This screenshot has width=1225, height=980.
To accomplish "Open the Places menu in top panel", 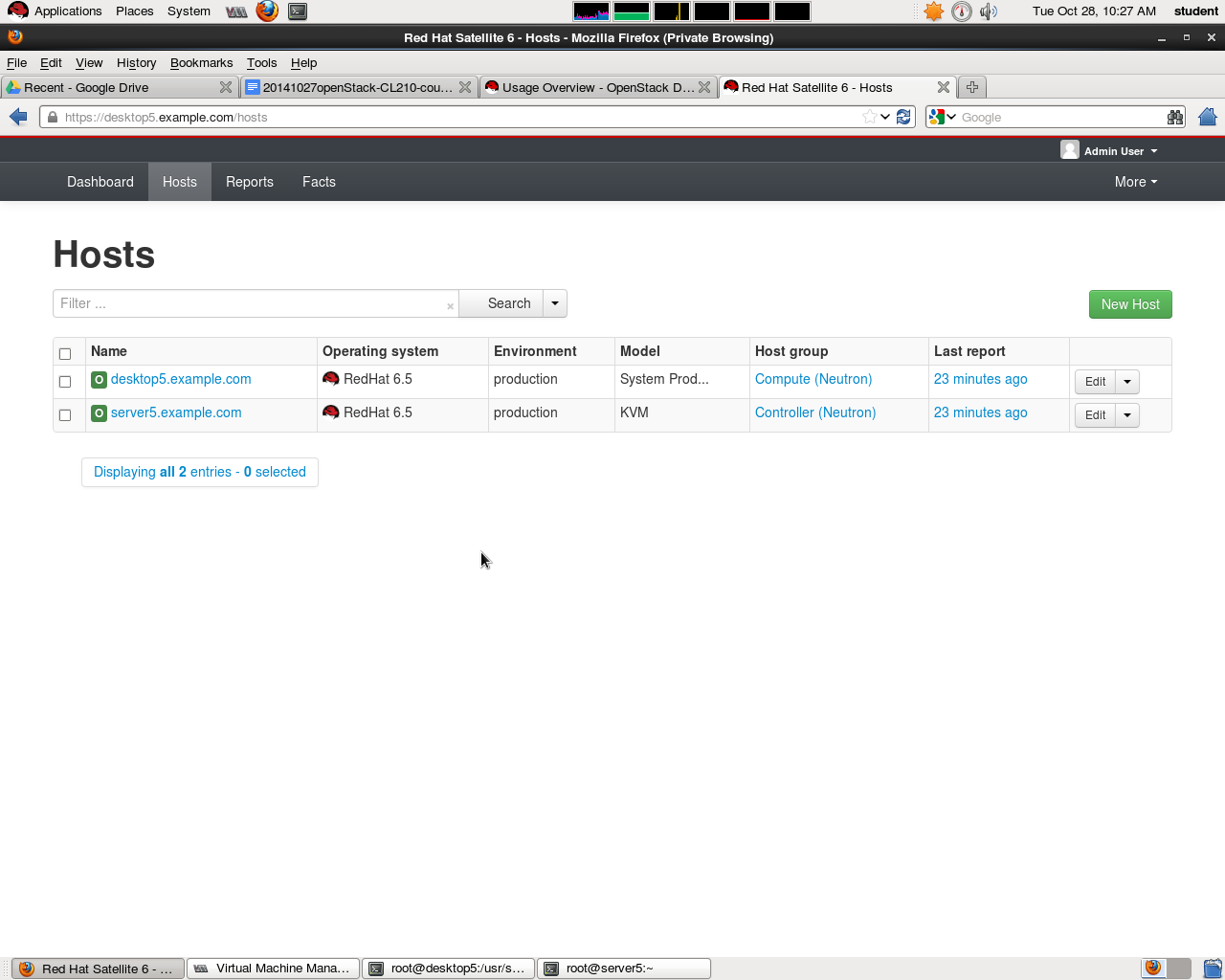I will pos(134,11).
